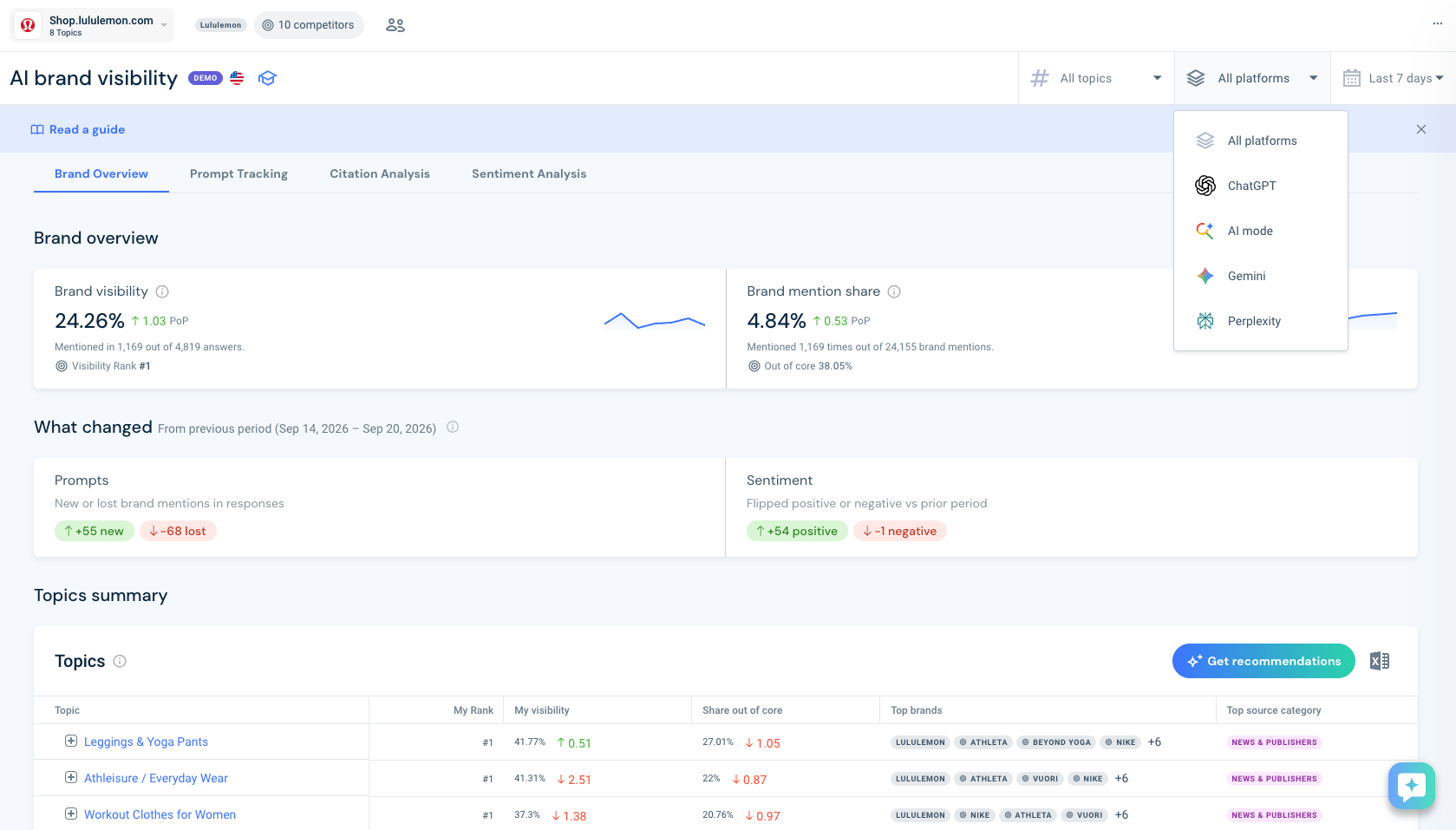Open Shop.lululemon.com project switcher
1456x830 pixels.
(92, 25)
